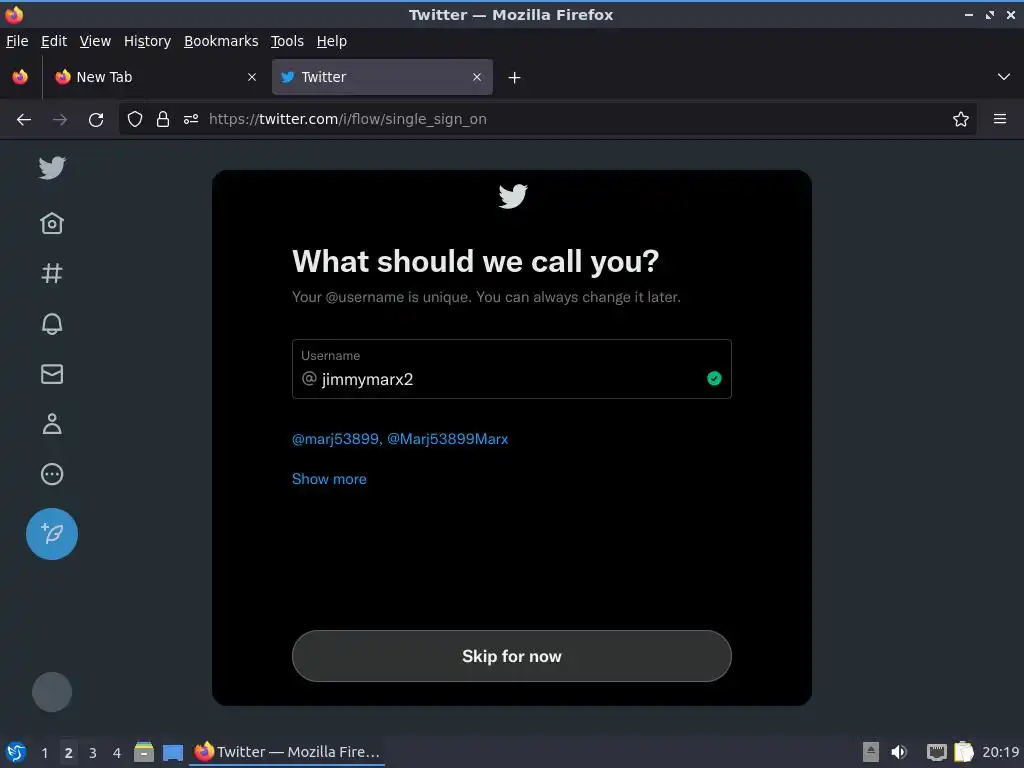The image size is (1024, 768).
Task: Open the taskbar start menu icon
Action: coord(16,752)
